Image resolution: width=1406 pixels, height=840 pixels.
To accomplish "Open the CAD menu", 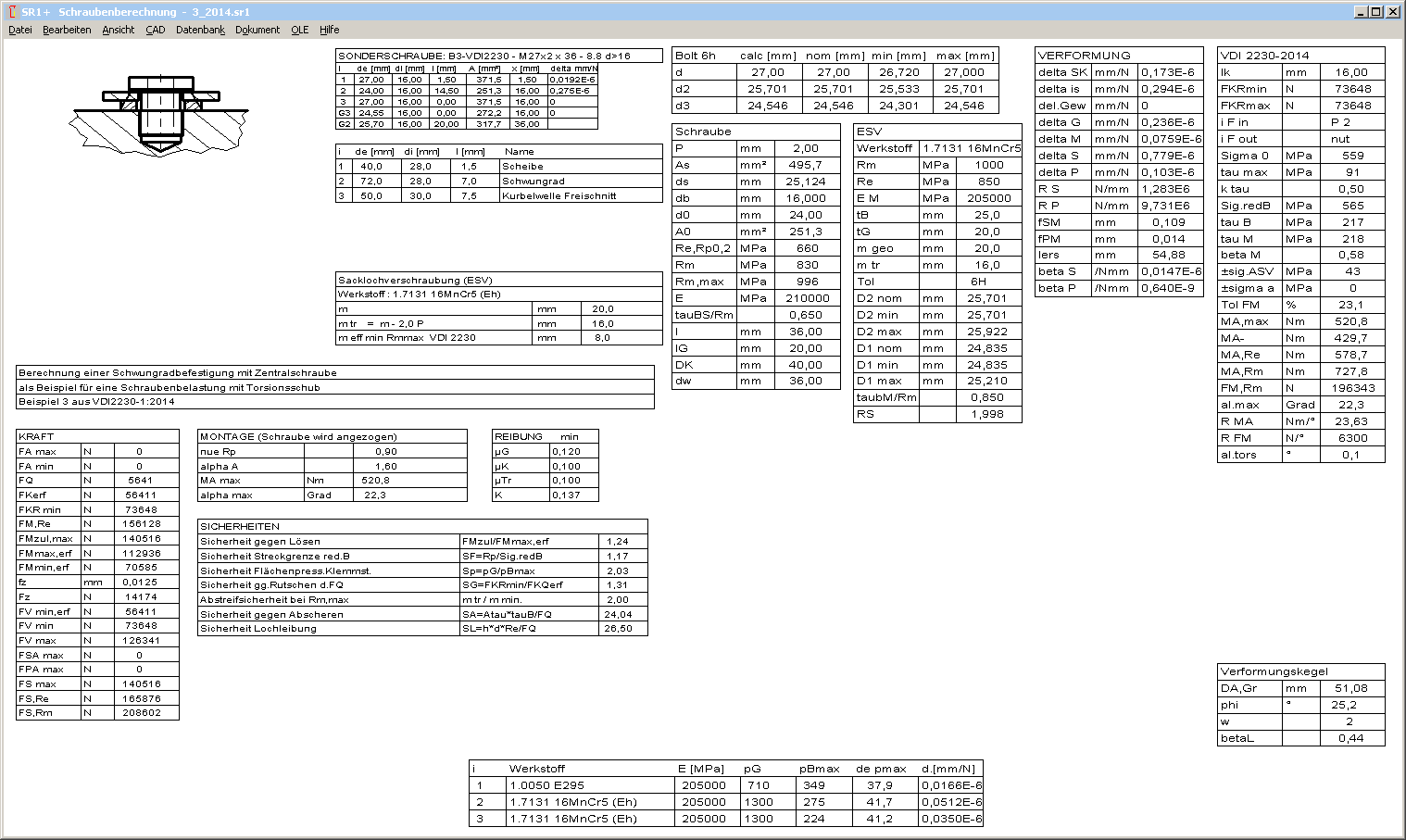I will click(x=155, y=30).
